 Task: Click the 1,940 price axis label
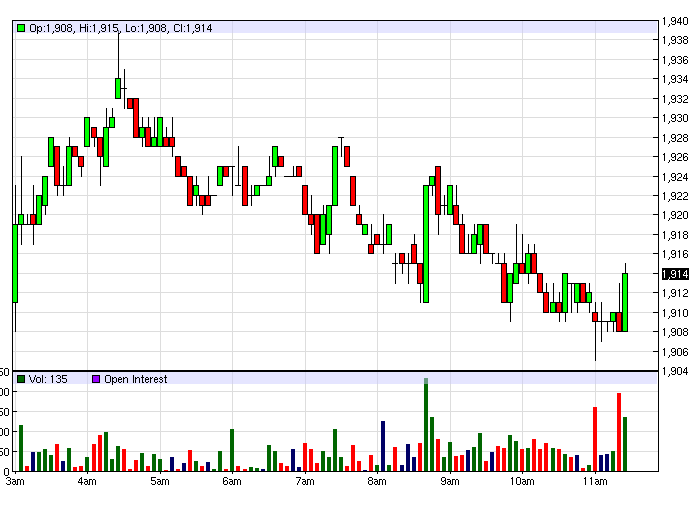coord(675,21)
